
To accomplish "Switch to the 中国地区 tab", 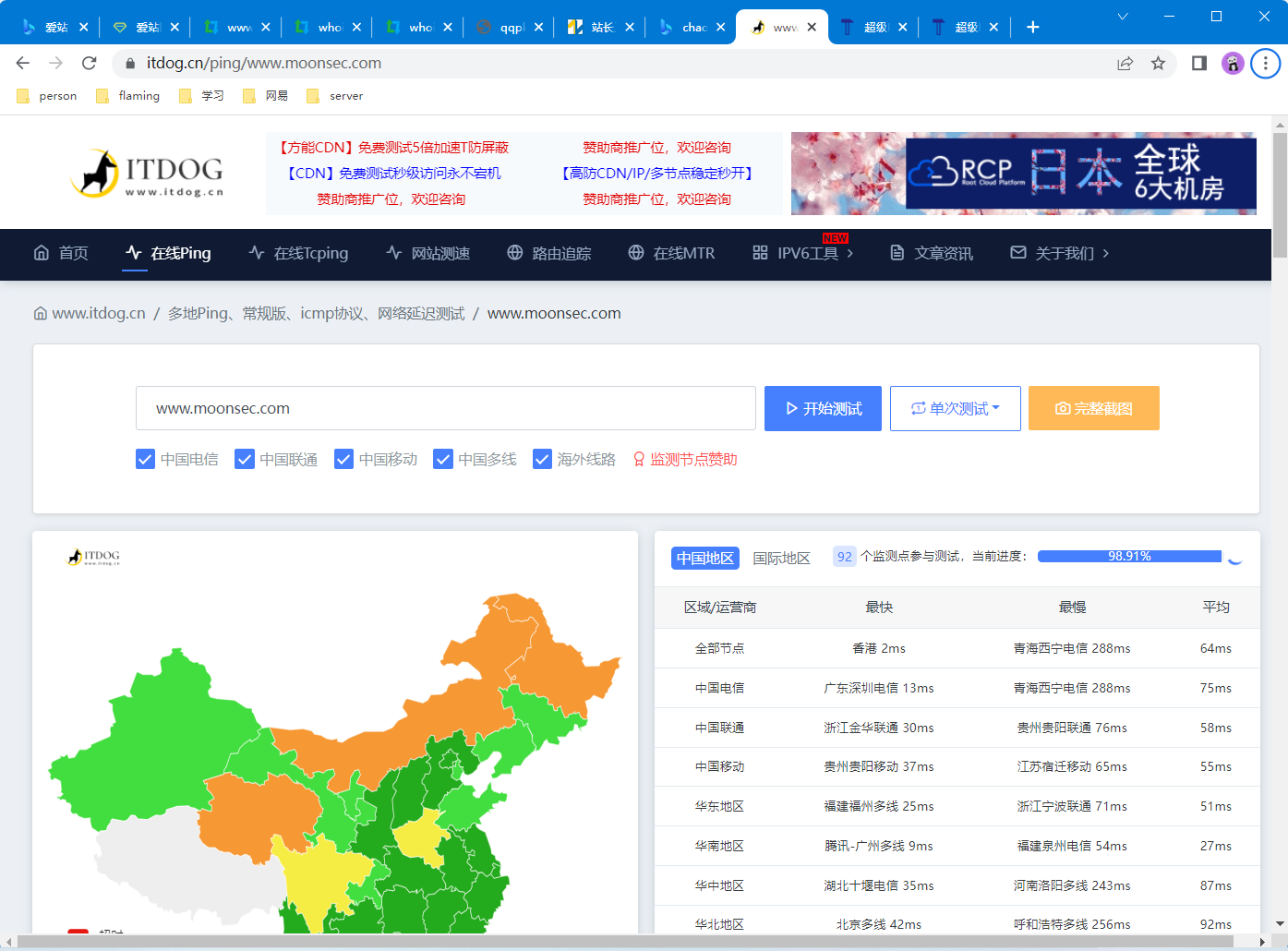I will tap(705, 558).
